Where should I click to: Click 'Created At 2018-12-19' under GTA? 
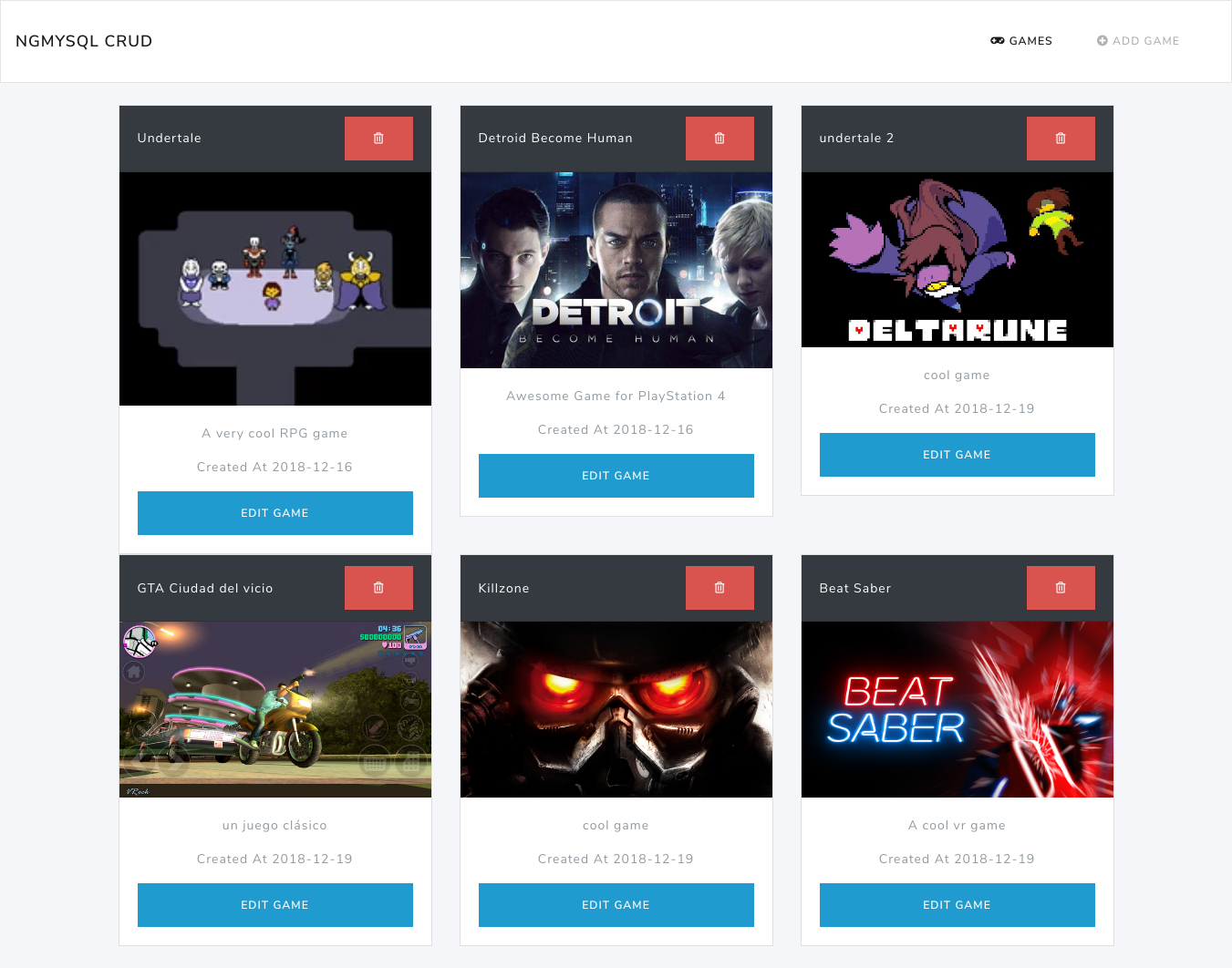click(x=274, y=860)
